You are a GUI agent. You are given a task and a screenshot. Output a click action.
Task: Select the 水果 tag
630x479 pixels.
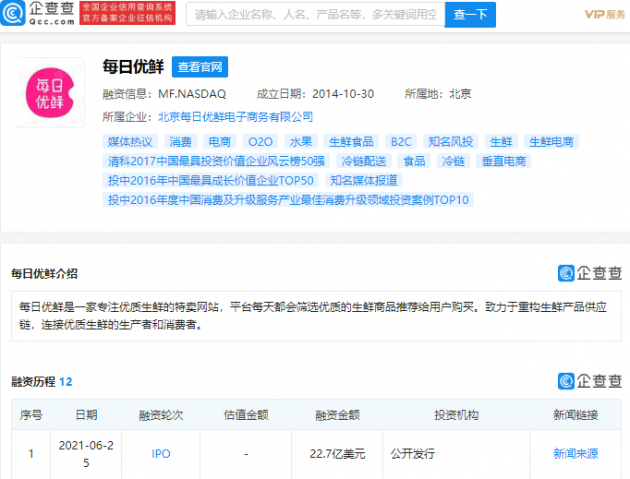(x=301, y=141)
